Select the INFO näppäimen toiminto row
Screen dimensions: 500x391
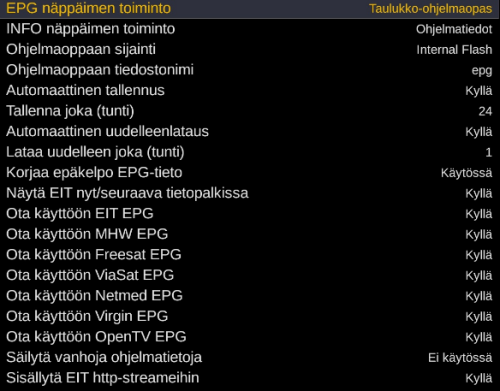pos(250,29)
